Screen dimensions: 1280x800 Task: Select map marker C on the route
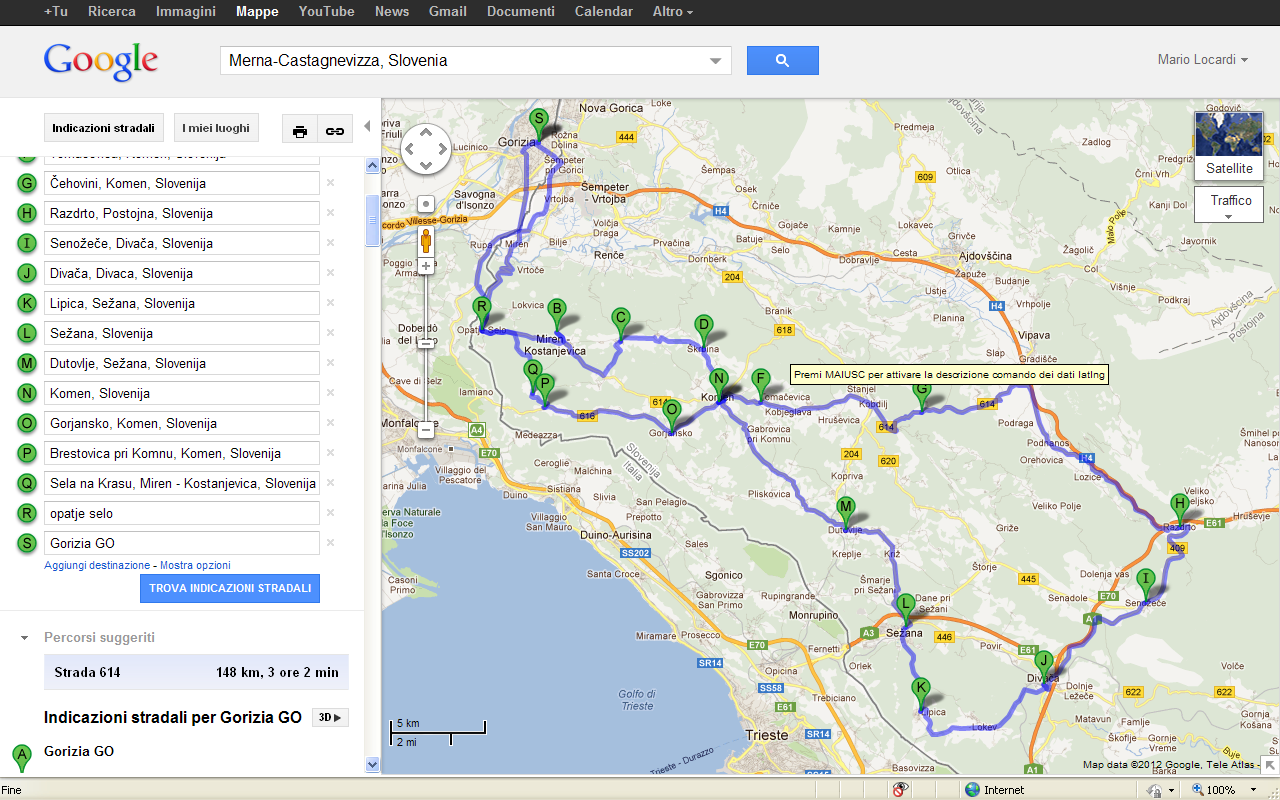[620, 323]
